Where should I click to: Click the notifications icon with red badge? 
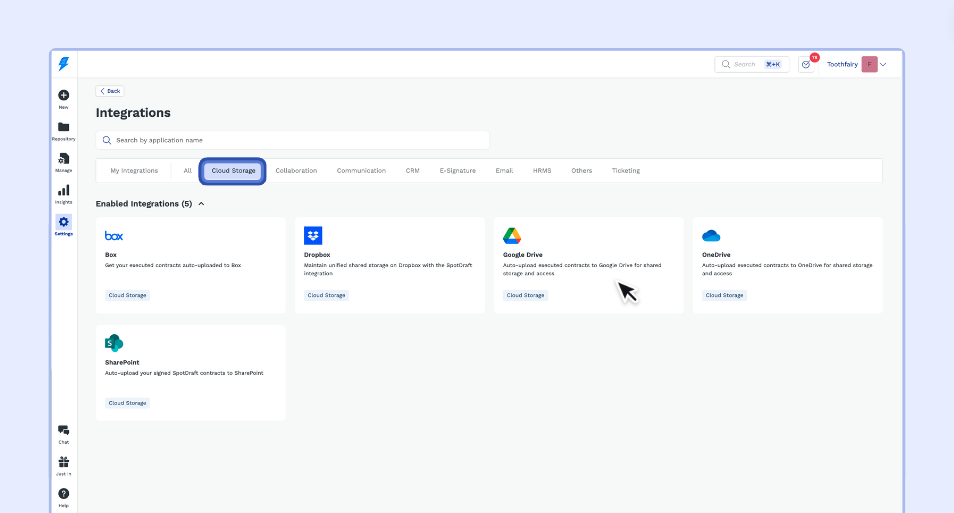[x=807, y=65]
